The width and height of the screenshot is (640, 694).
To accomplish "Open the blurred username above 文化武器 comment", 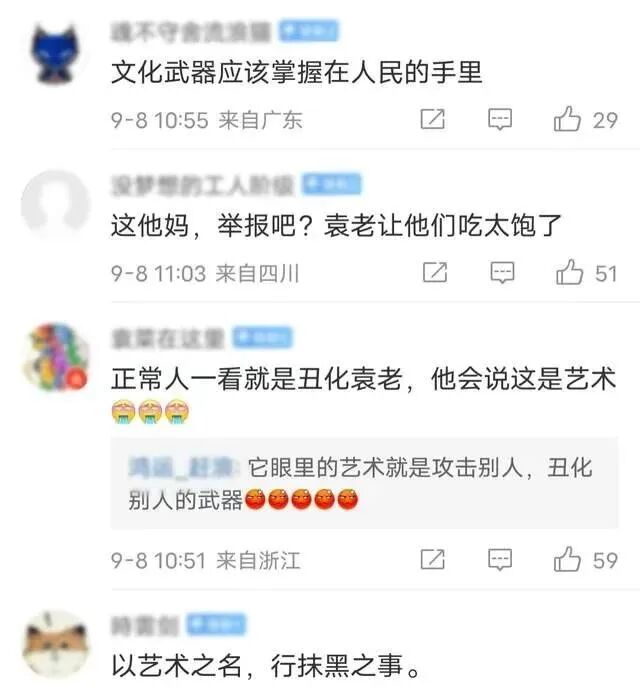I will click(x=190, y=32).
